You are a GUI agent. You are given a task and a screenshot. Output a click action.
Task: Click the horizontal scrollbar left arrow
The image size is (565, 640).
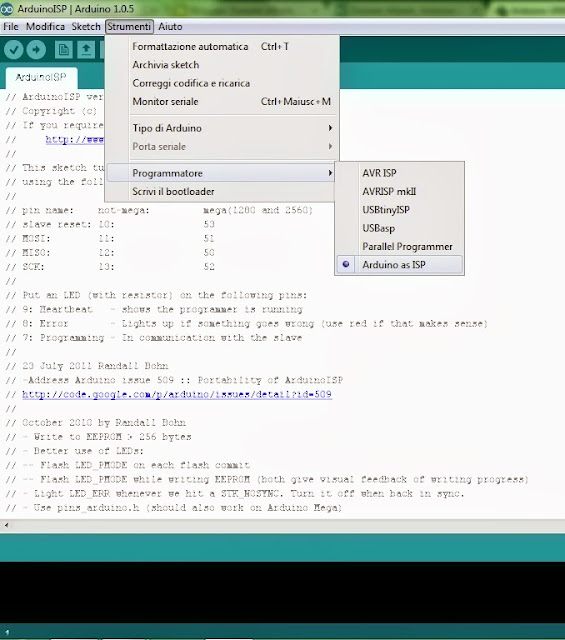6,525
